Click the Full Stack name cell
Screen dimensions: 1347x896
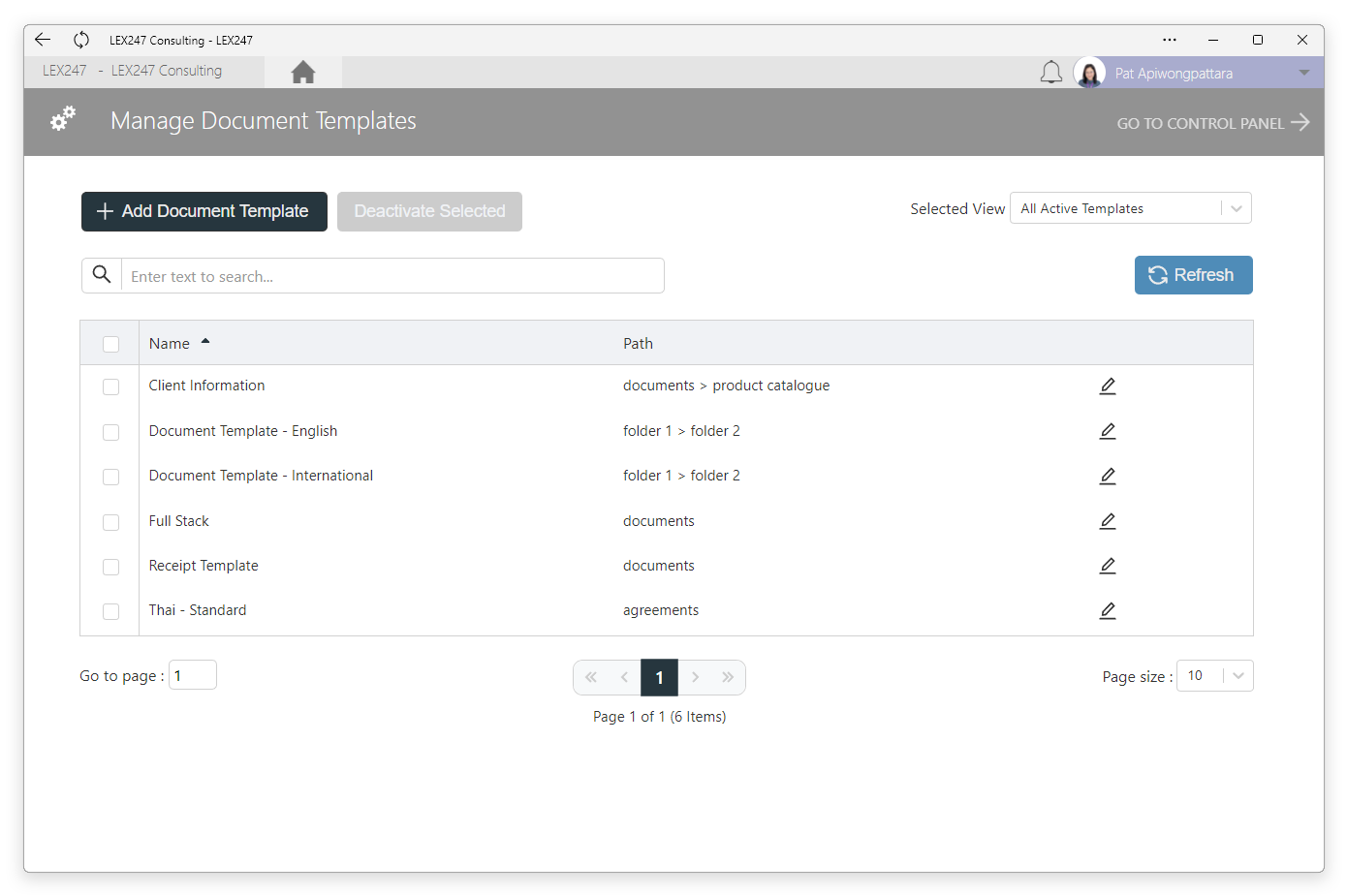(x=179, y=521)
